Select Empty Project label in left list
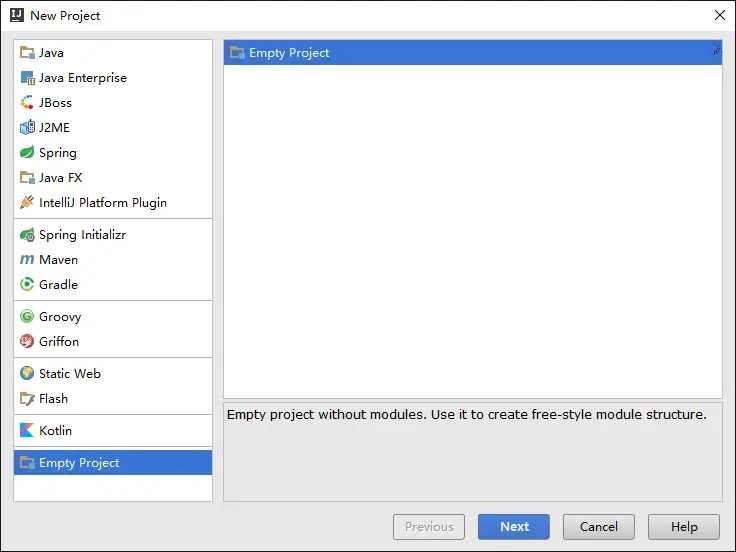 [79, 463]
